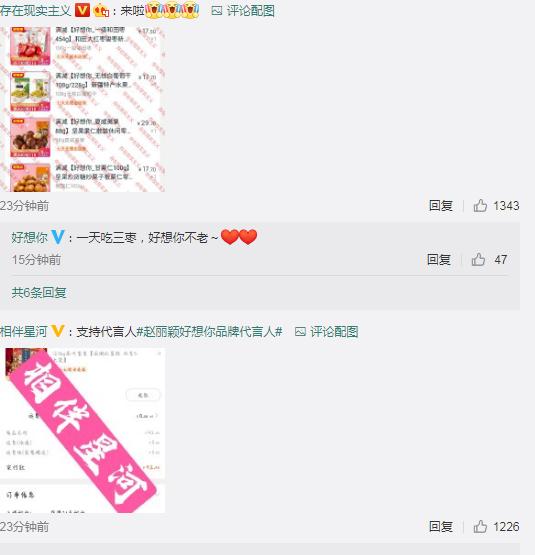The image size is (535, 555).
Task: Click the 23分钟前 timestamp under 相伴星河's comment
Action: tap(24, 527)
